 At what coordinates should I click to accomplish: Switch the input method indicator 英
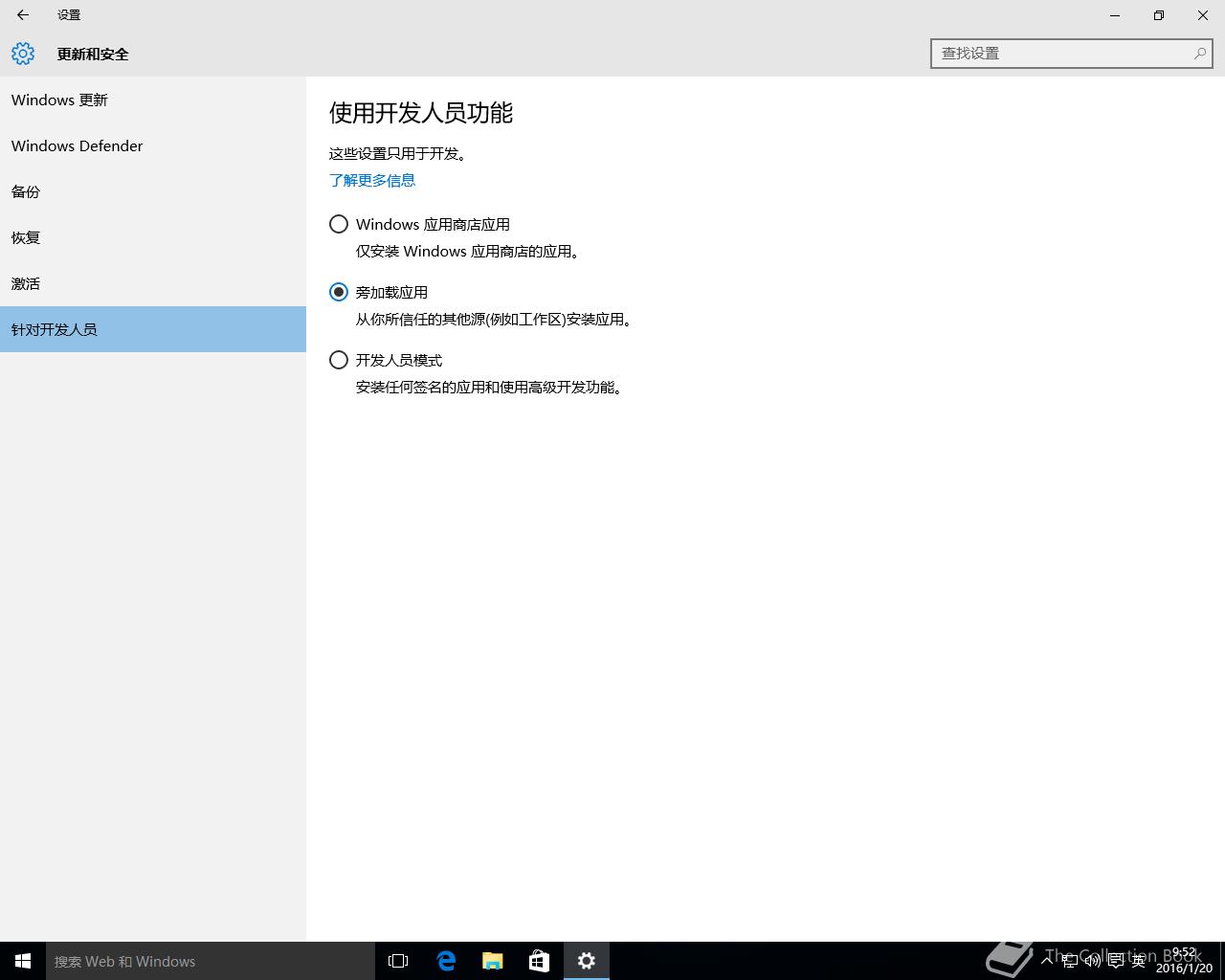click(x=1138, y=961)
